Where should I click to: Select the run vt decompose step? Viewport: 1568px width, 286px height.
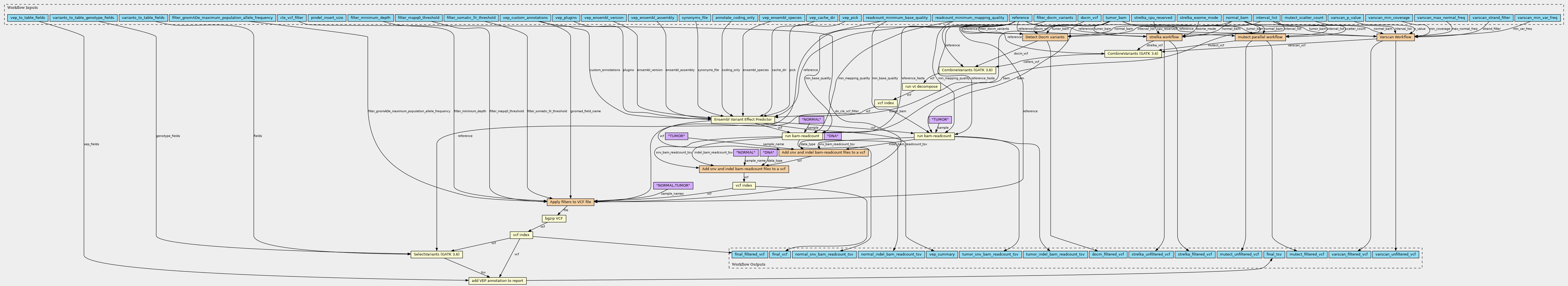921,87
